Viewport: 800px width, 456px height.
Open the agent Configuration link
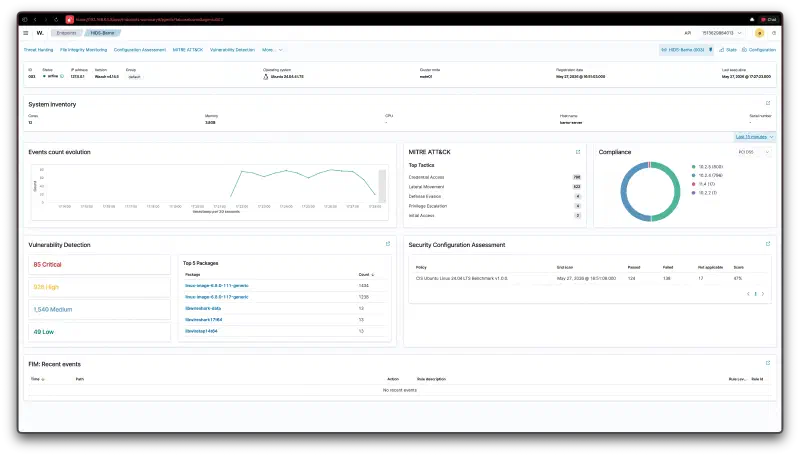pyautogui.click(x=759, y=50)
